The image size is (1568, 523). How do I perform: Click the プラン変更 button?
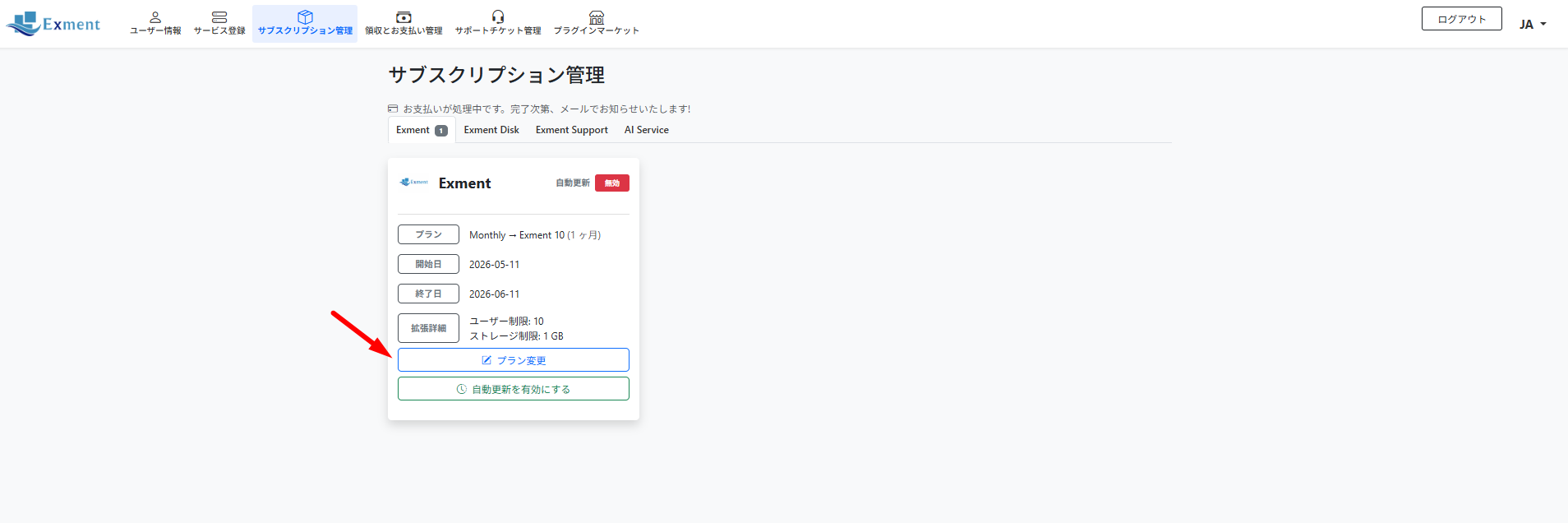[x=514, y=360]
